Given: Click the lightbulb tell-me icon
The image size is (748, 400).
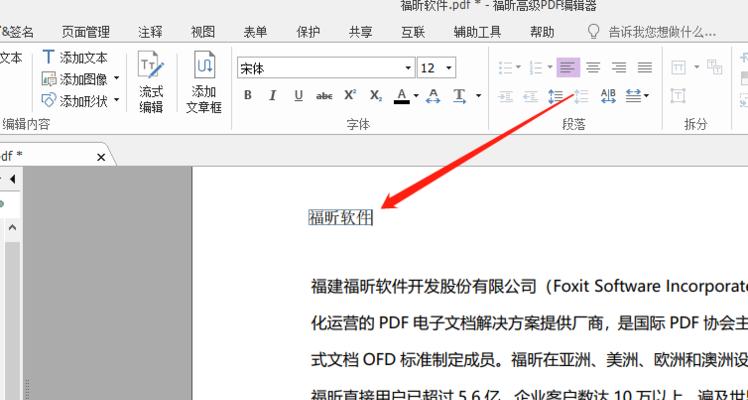Looking at the screenshot, I should (593, 32).
